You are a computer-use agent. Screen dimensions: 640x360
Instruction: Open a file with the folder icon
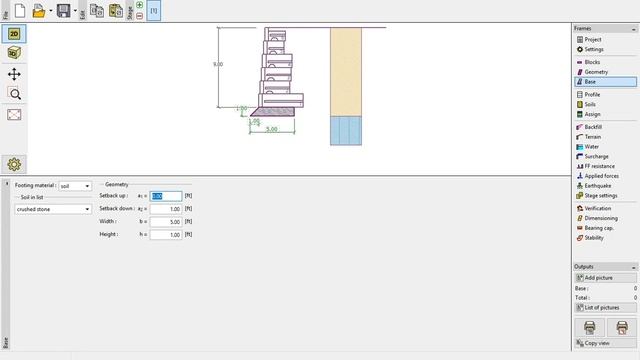[x=39, y=11]
